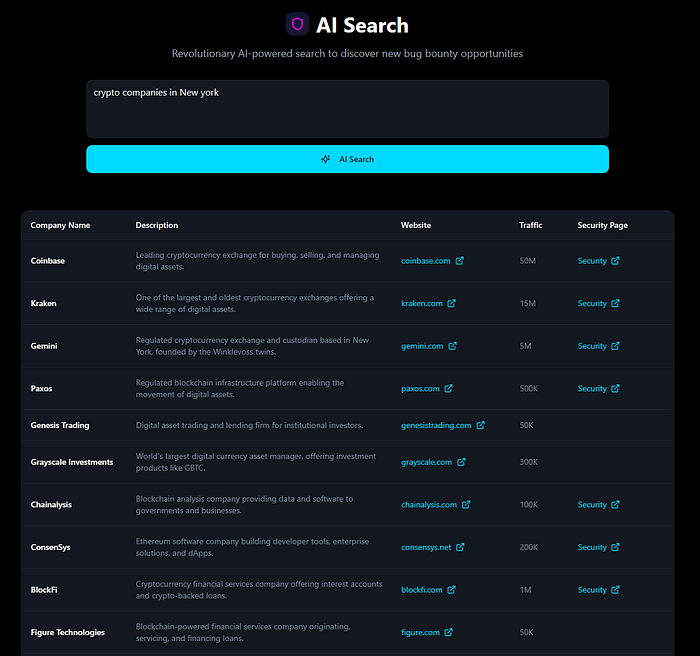The image size is (700, 656).
Task: Click the cyan AI Search button
Action: 347,159
